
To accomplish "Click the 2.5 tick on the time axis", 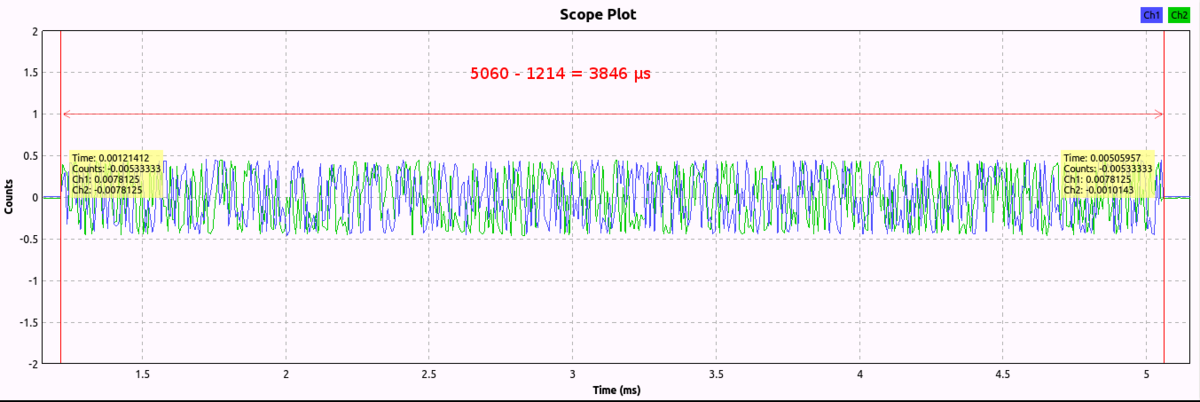I will pos(429,374).
